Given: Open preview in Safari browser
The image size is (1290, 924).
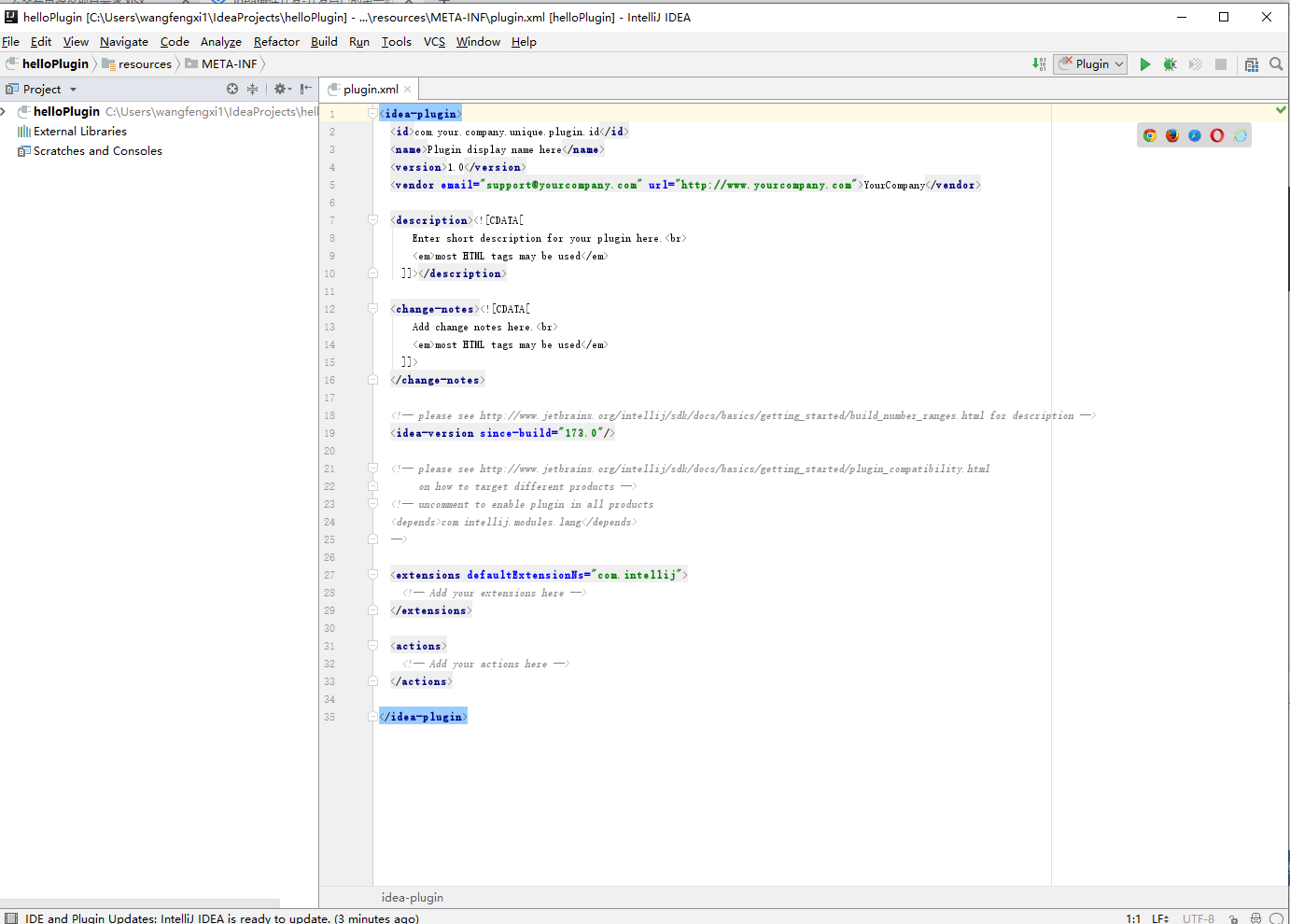Looking at the screenshot, I should pos(1195,135).
